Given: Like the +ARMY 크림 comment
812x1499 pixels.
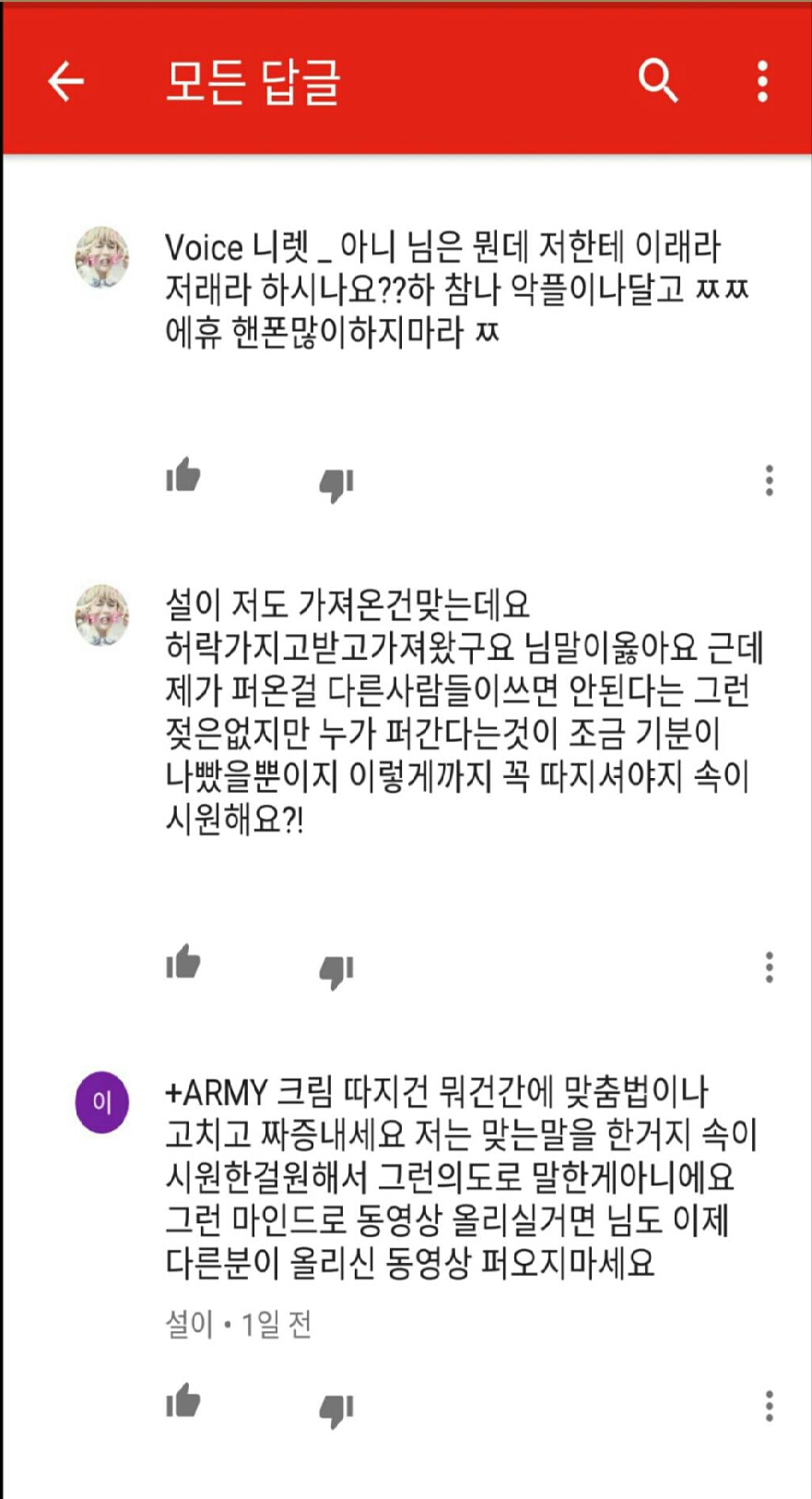Looking at the screenshot, I should pos(183,1401).
